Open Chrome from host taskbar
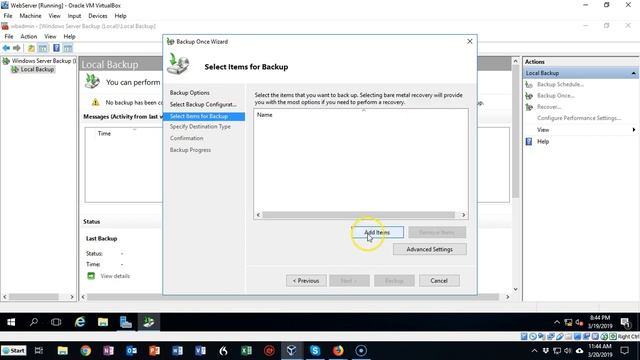Image resolution: width=640 pixels, height=360 pixels. (x=85, y=351)
